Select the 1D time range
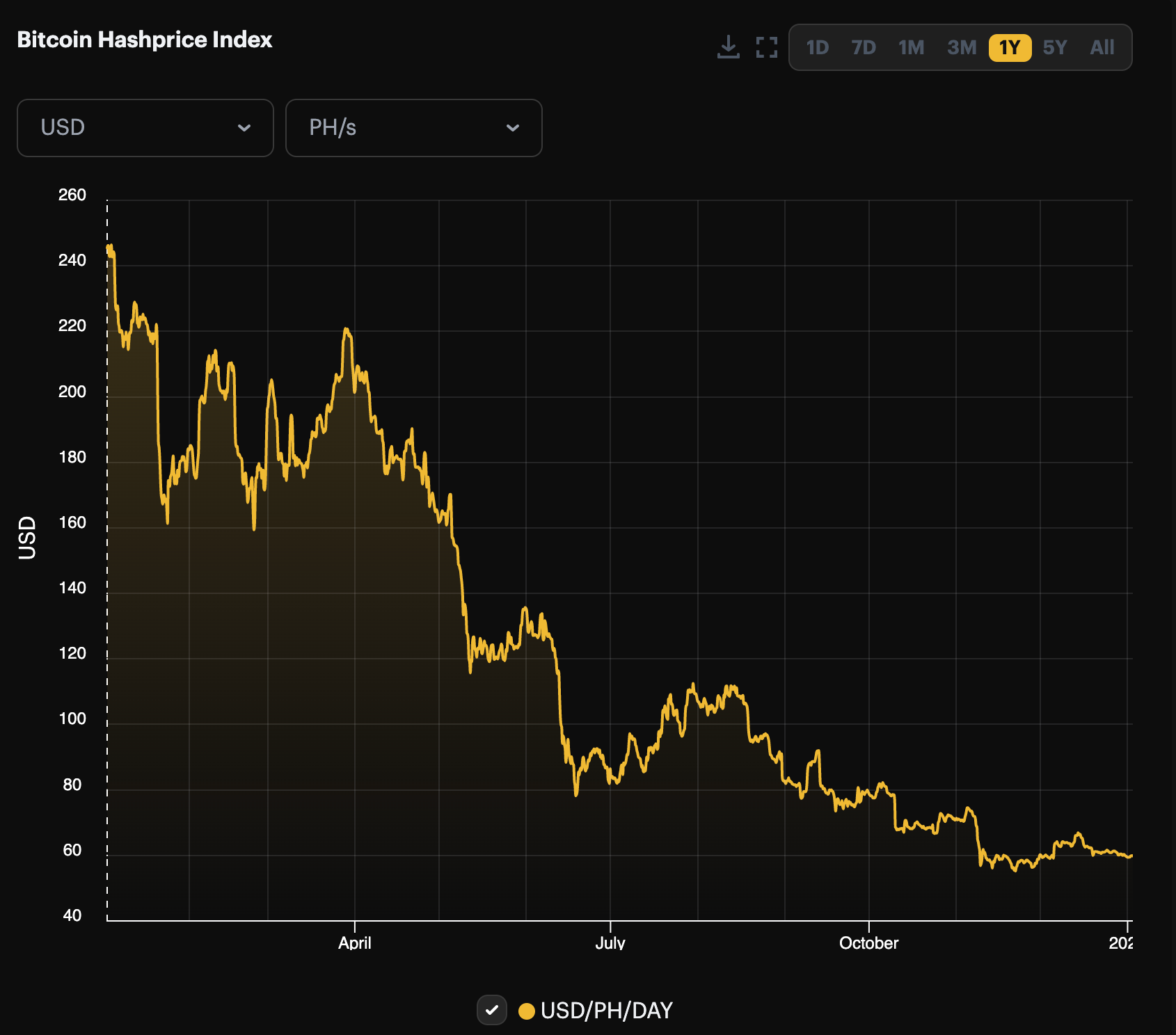 click(818, 47)
